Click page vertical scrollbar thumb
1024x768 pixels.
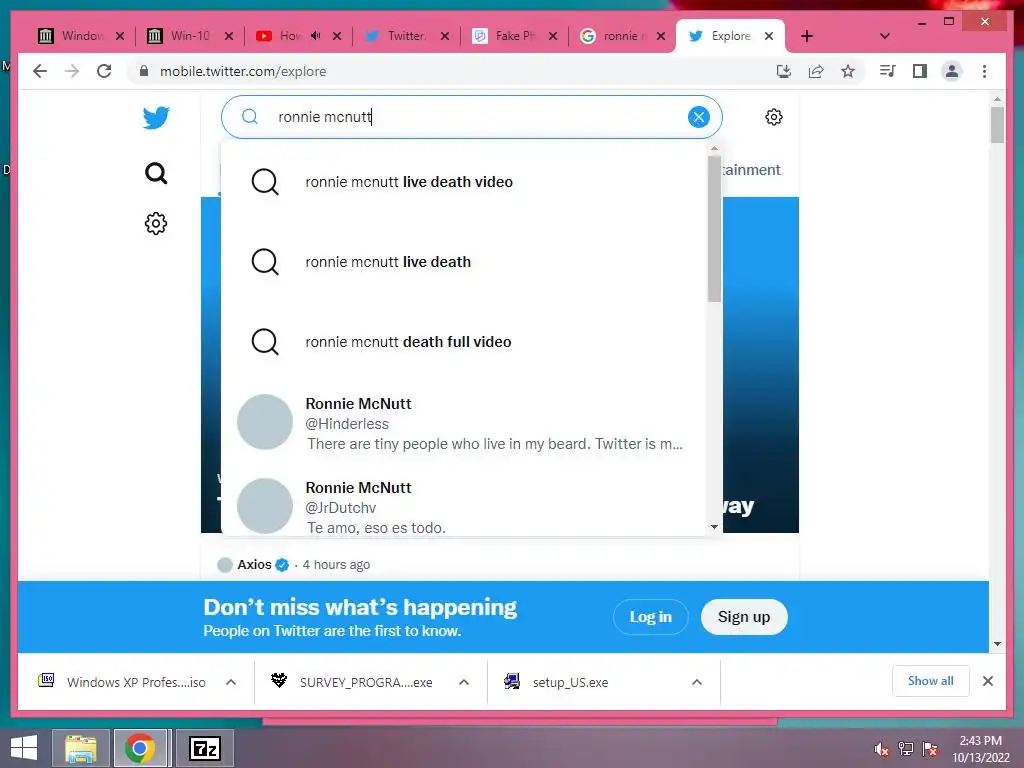(997, 124)
